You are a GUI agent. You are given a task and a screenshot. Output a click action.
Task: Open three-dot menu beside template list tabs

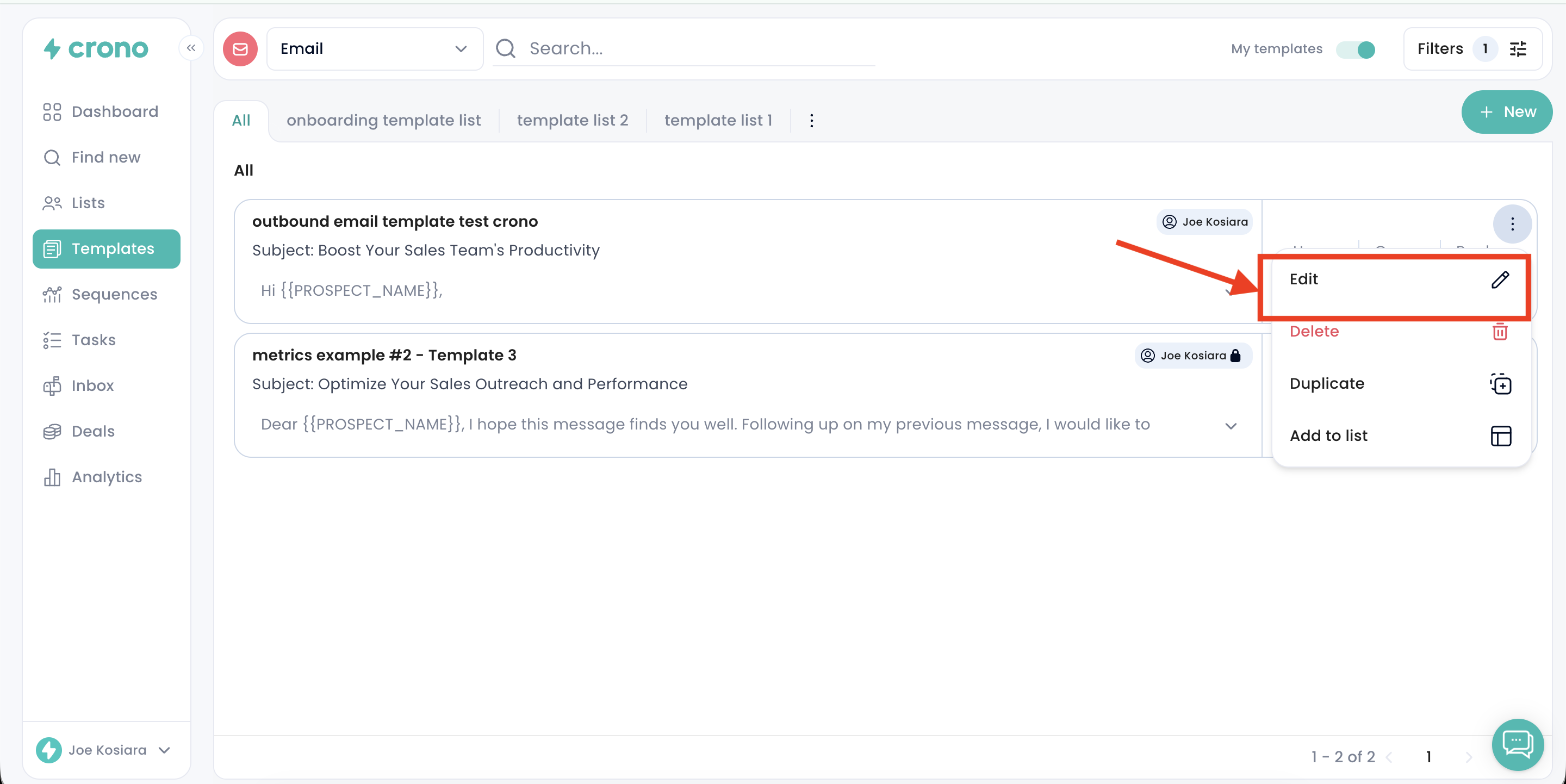(x=811, y=120)
